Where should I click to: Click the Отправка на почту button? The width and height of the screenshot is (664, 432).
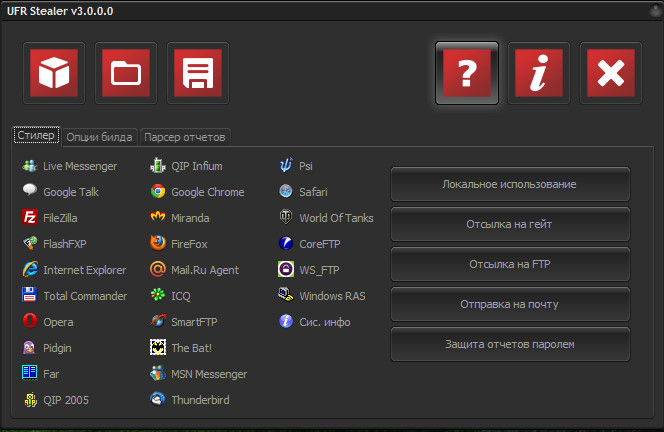(510, 304)
